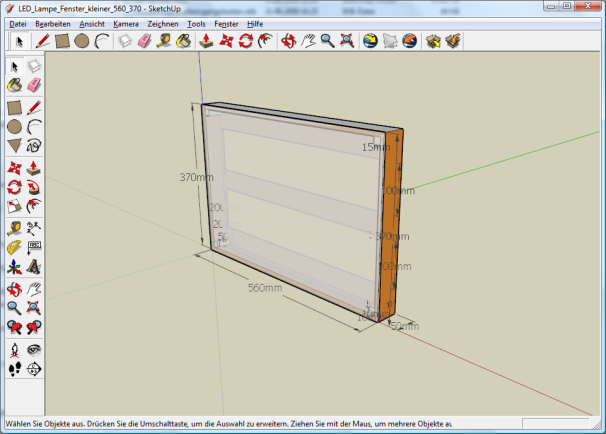The height and width of the screenshot is (434, 606).
Task: Open the Bearbeiten menu
Action: click(x=53, y=24)
